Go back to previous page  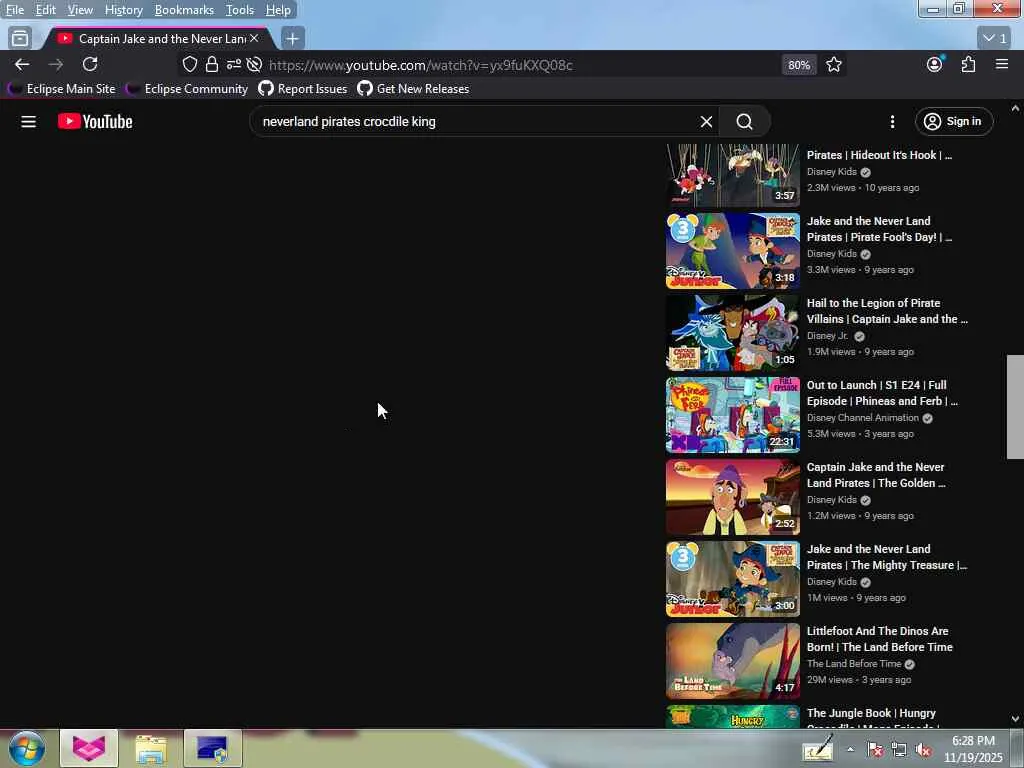[x=22, y=65]
